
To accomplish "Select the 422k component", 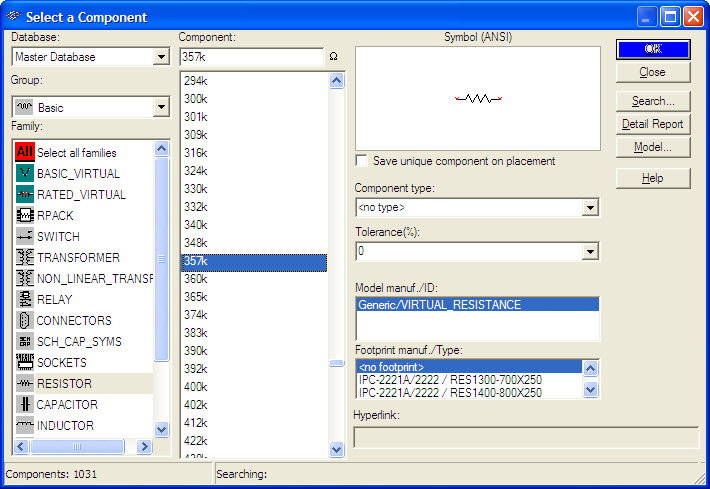I will (x=254, y=441).
